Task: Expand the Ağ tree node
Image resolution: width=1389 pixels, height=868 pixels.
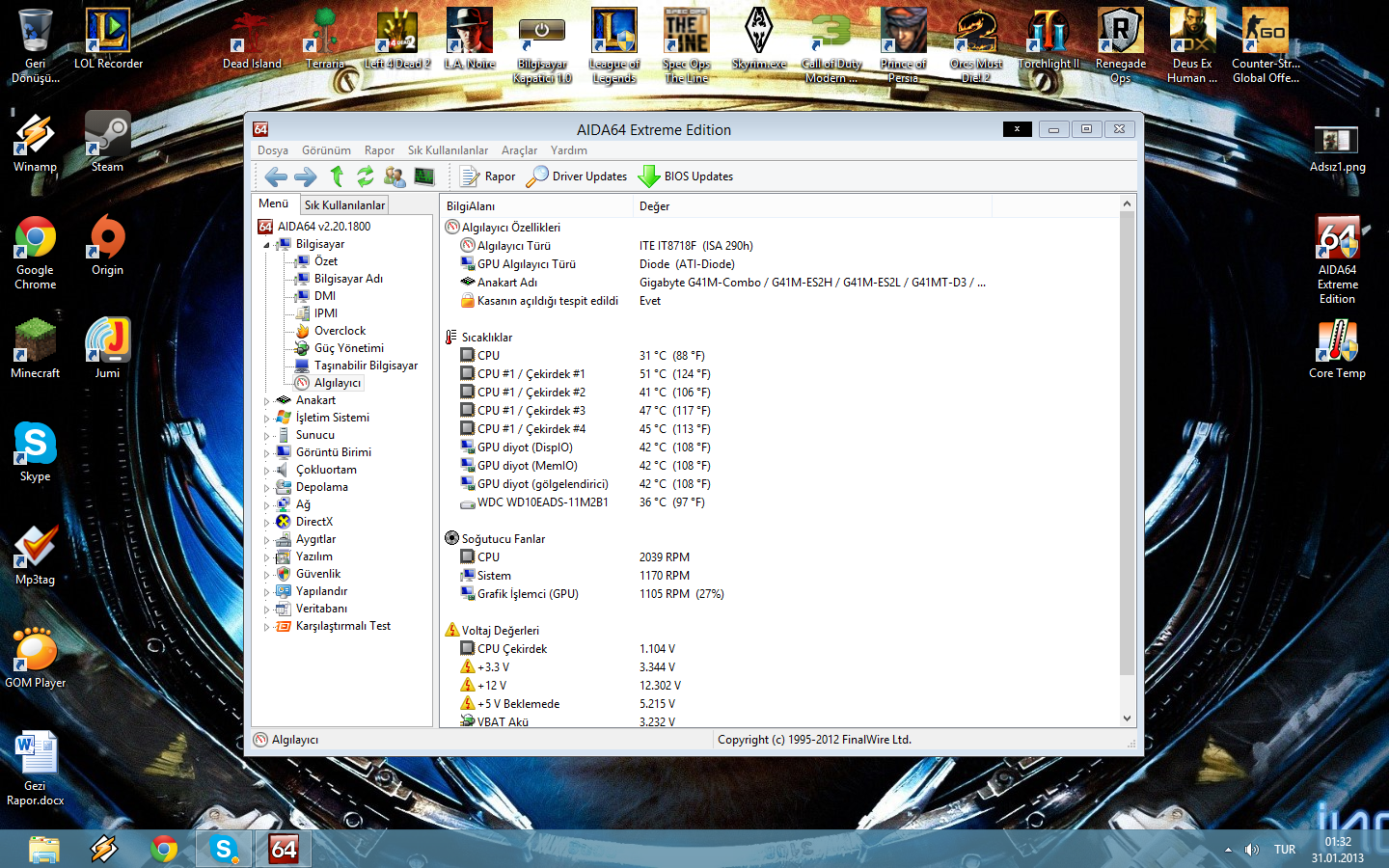Action: [x=267, y=505]
